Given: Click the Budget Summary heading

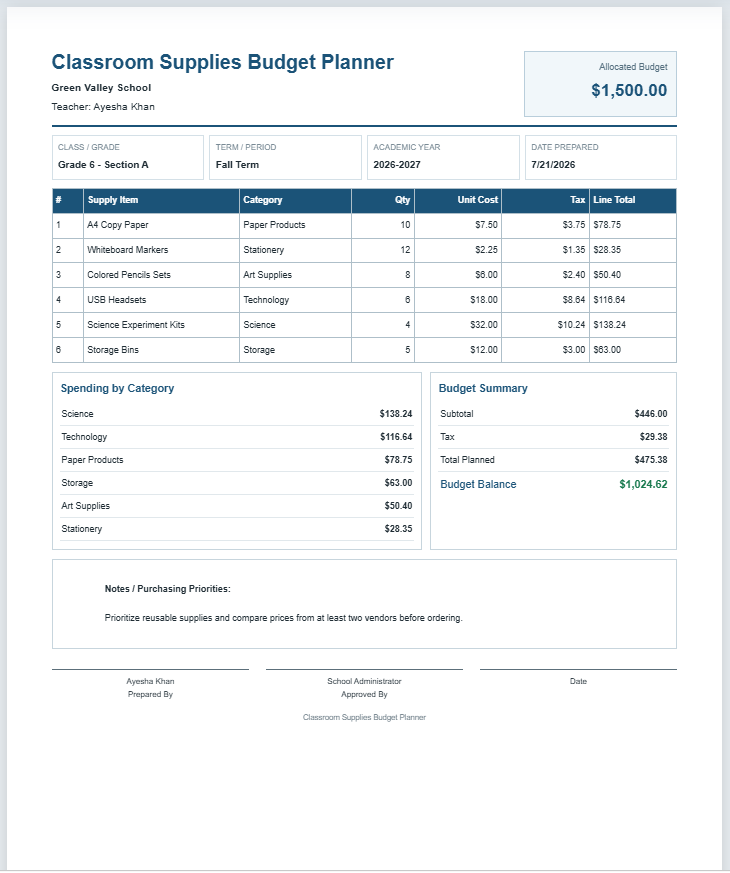Looking at the screenshot, I should click(x=483, y=389).
